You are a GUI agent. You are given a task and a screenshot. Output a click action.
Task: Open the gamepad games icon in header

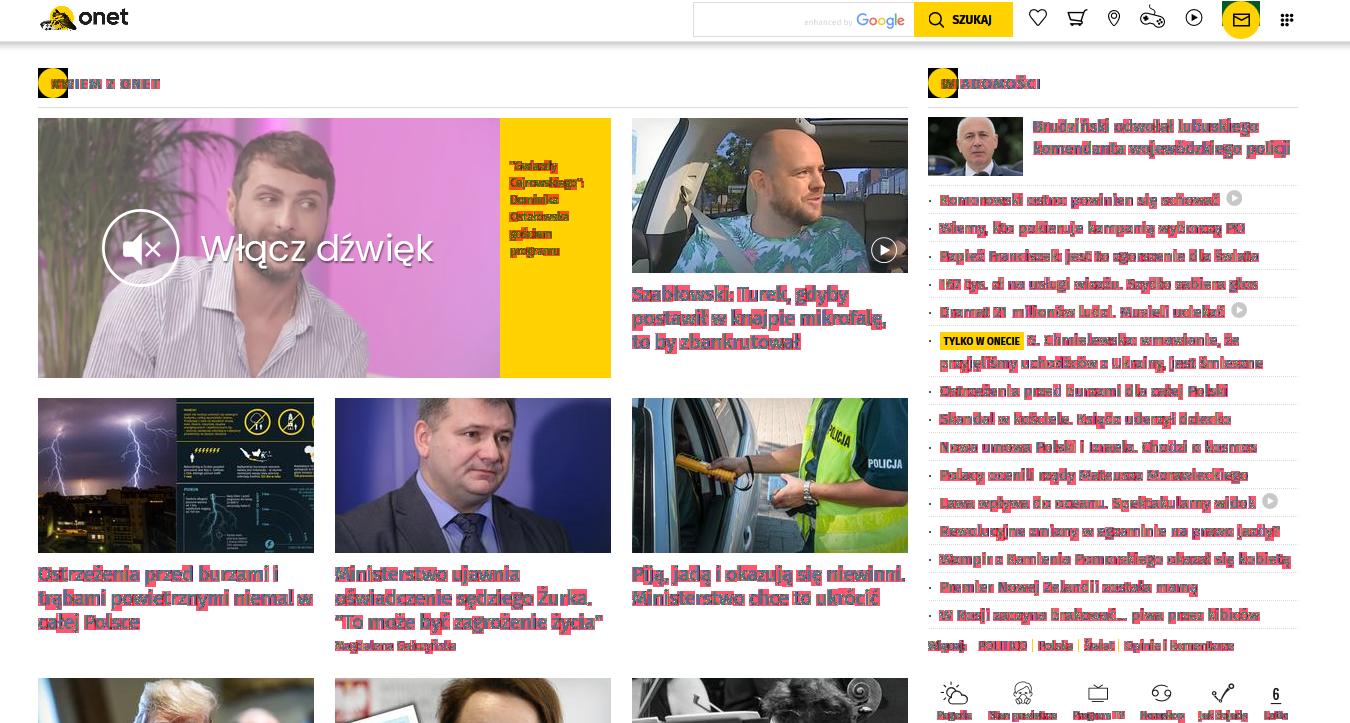coord(1153,18)
